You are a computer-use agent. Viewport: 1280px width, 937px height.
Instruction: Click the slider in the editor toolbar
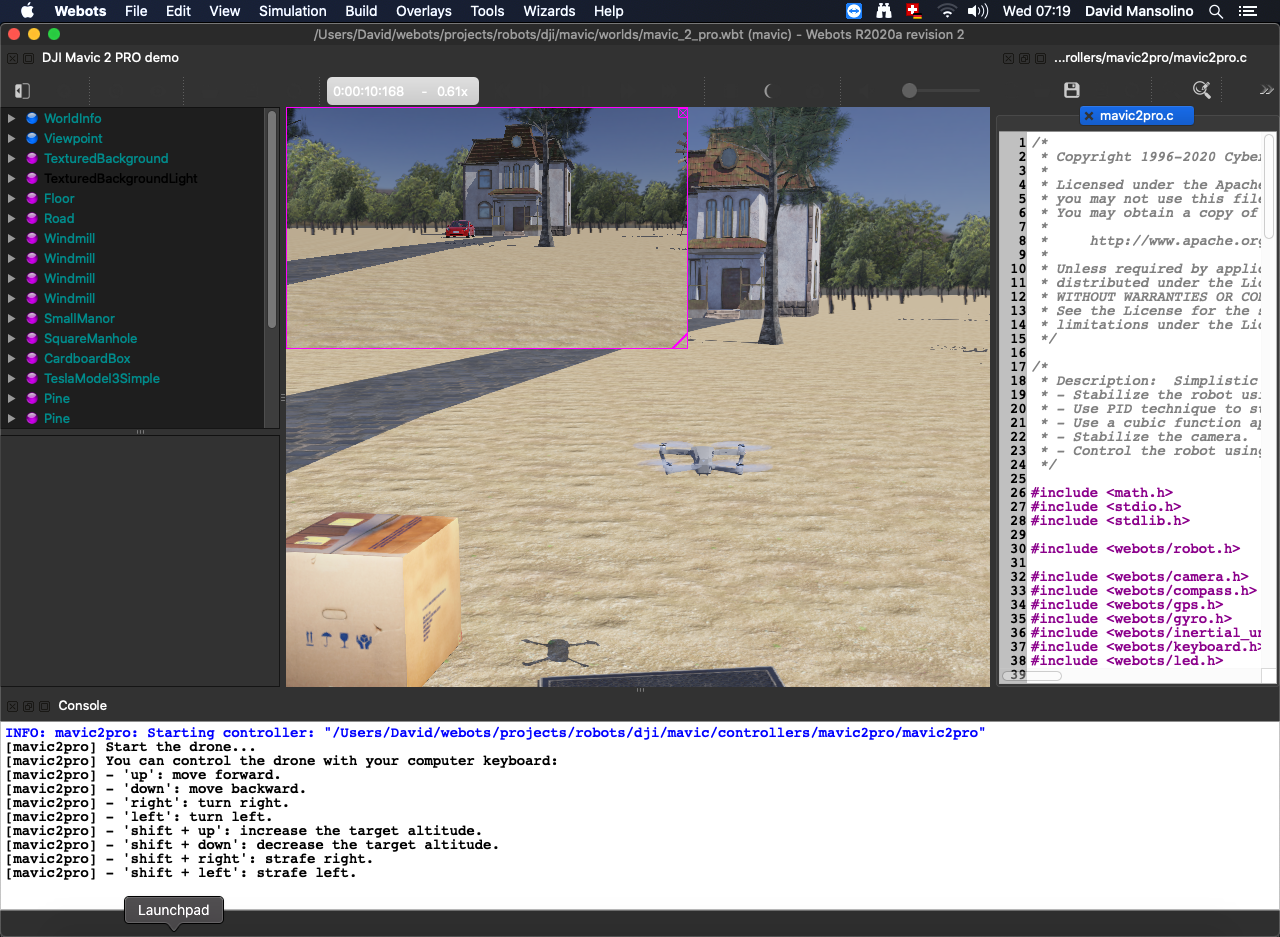[x=910, y=90]
